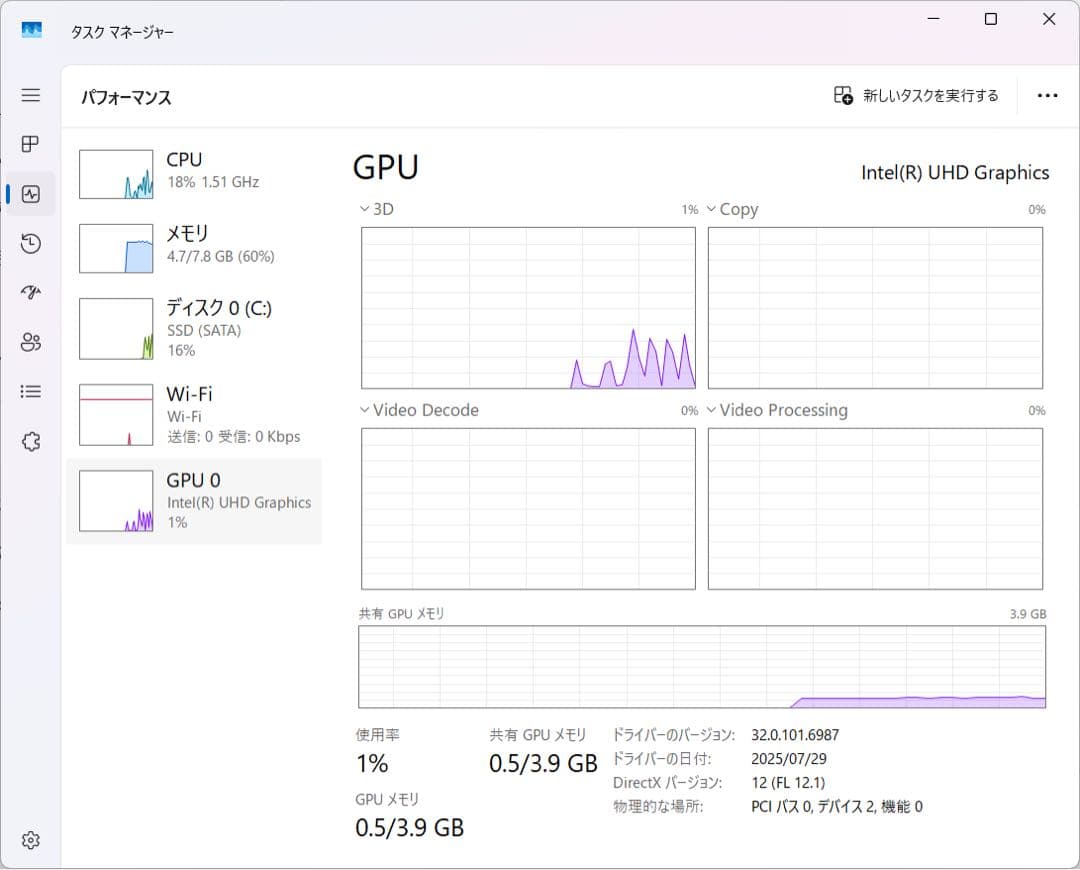Select the Performance sidebar icon
Screen dimensions: 1080x870
30,194
